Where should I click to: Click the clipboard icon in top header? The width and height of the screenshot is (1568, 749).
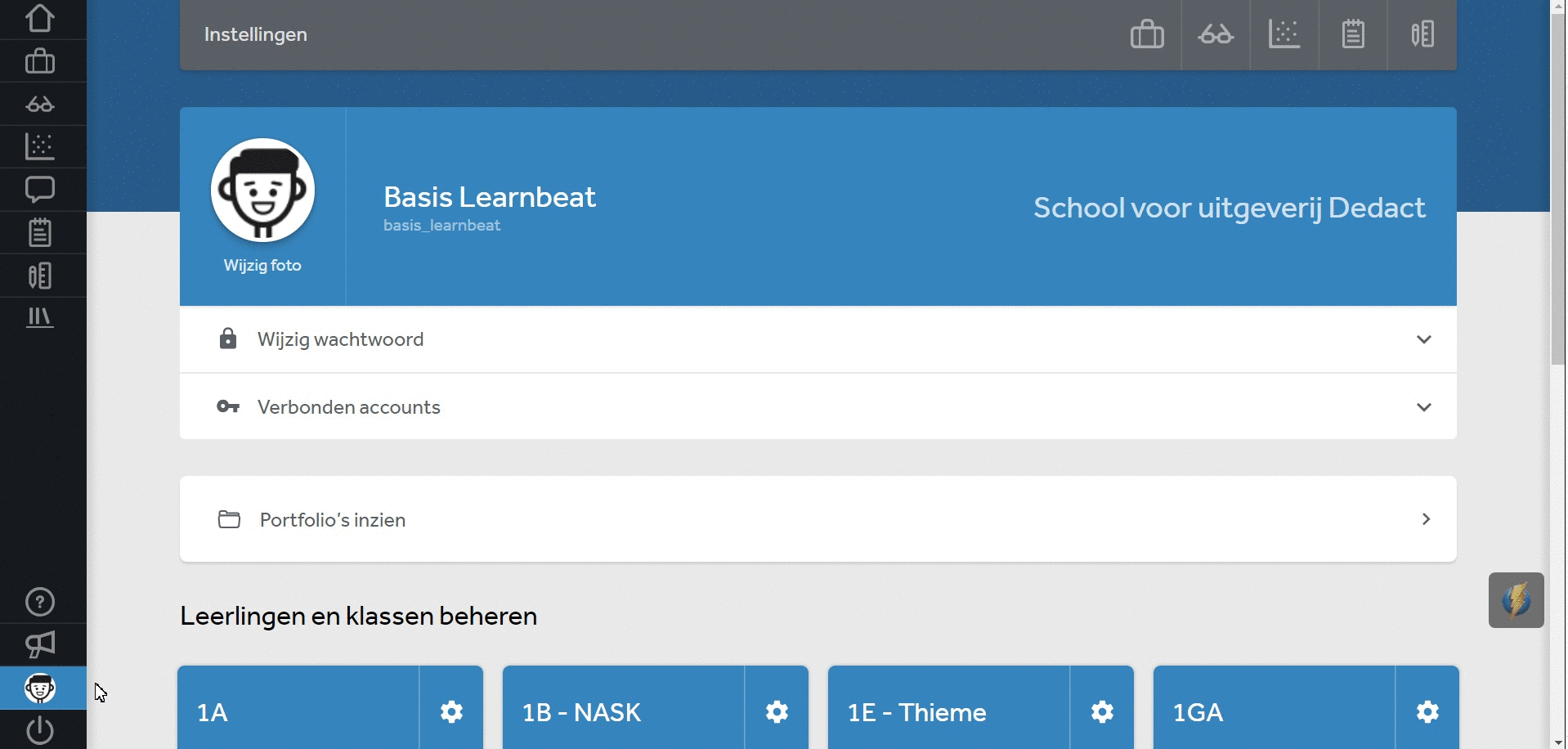click(1353, 34)
